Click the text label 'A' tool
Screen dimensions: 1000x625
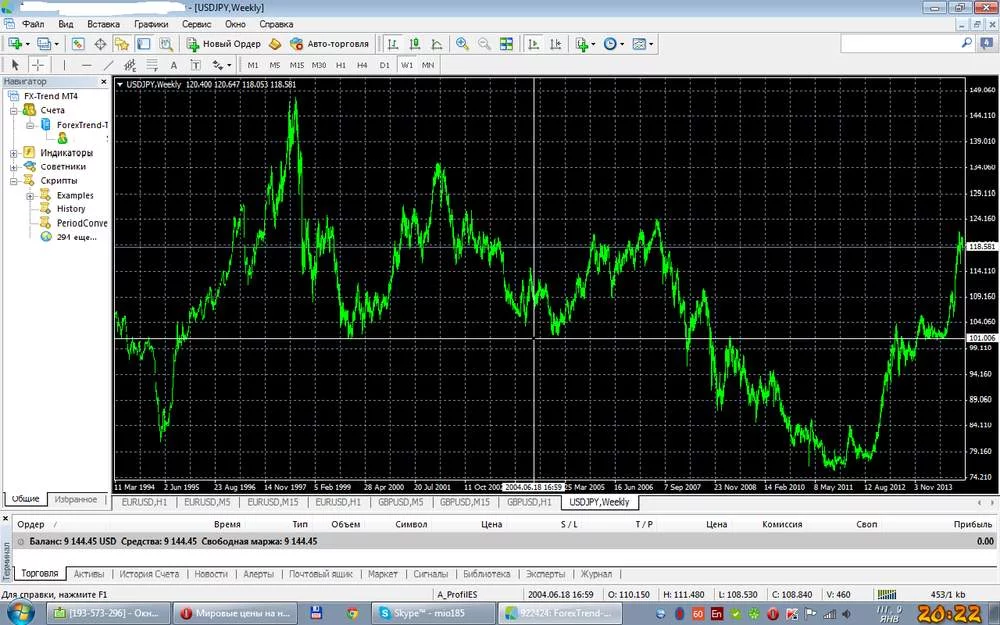173,65
